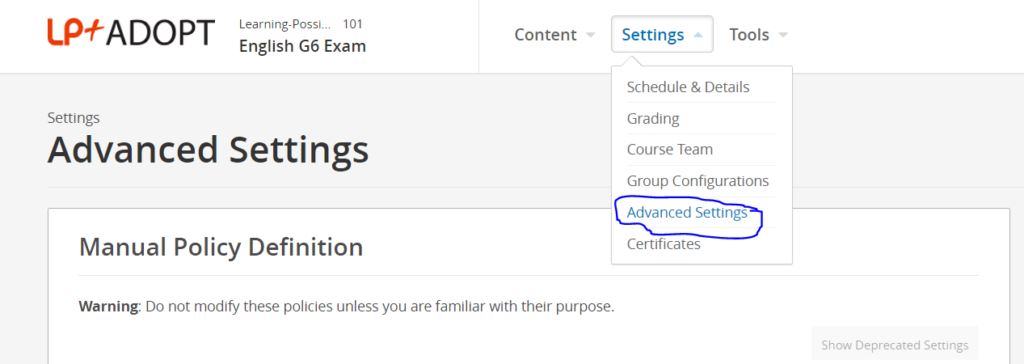Collapse Settings menu using its up arrow
1024x364 pixels.
click(x=697, y=35)
